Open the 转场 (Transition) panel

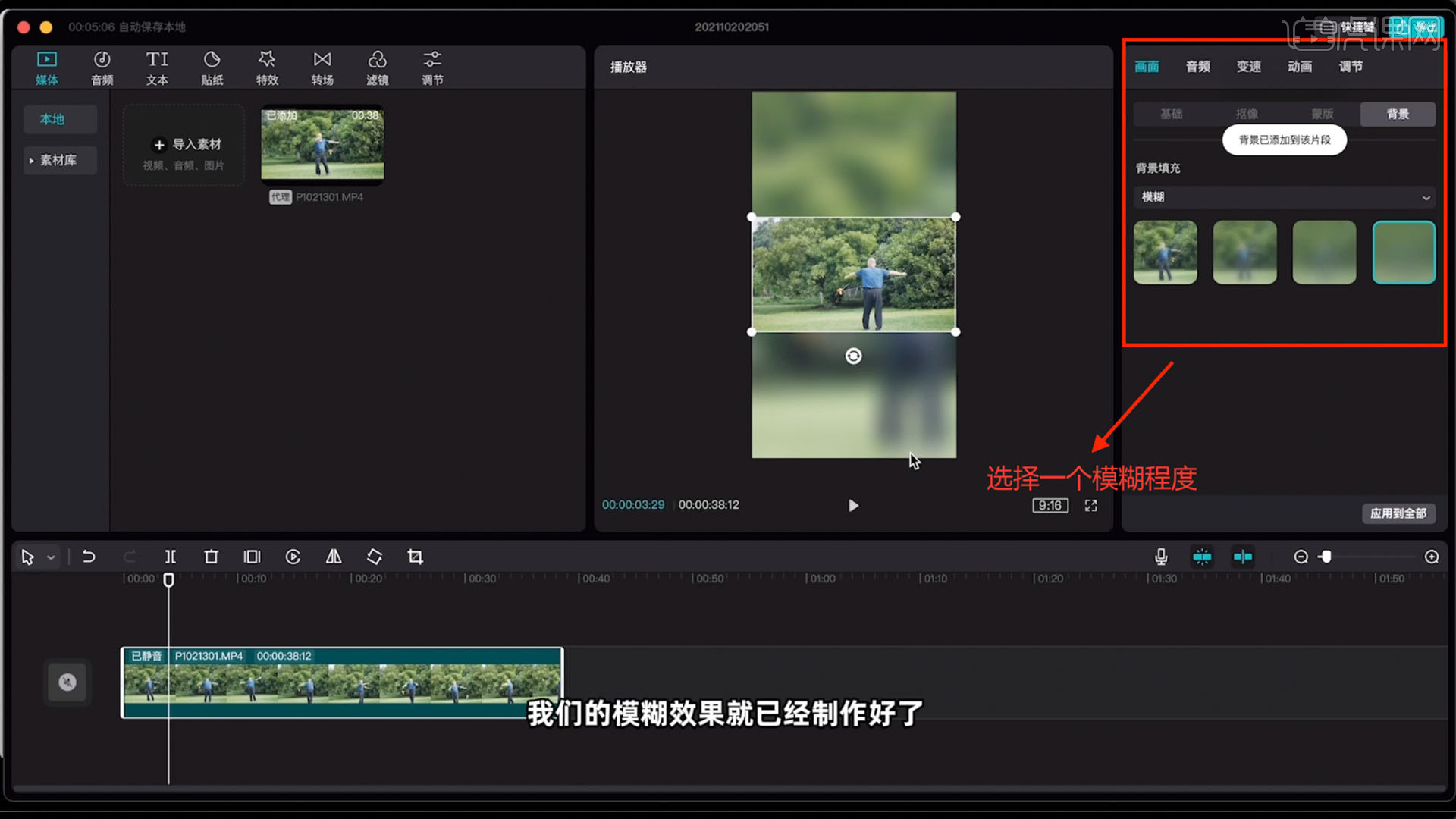(322, 67)
